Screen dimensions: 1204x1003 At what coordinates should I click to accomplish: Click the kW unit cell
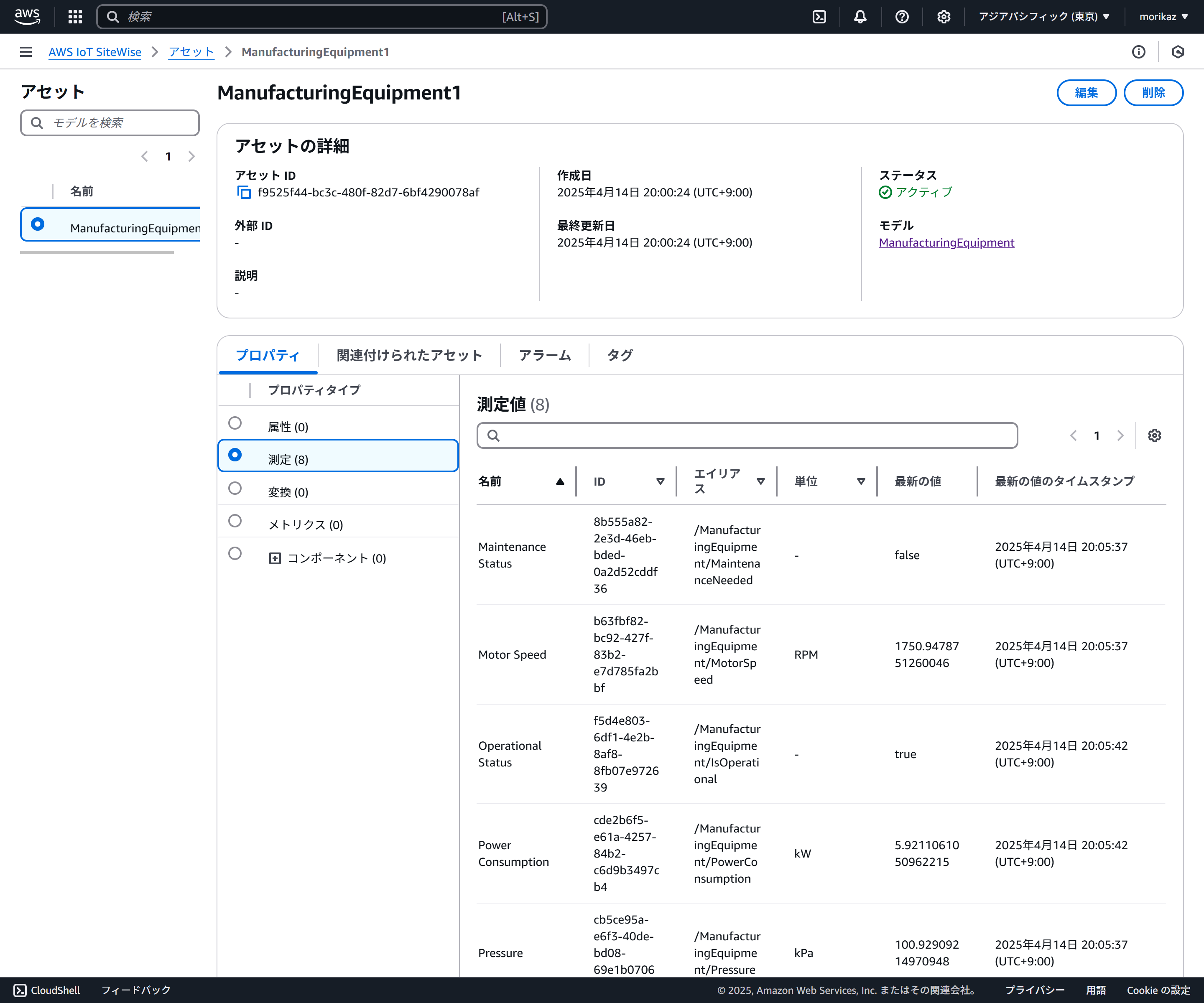[802, 854]
